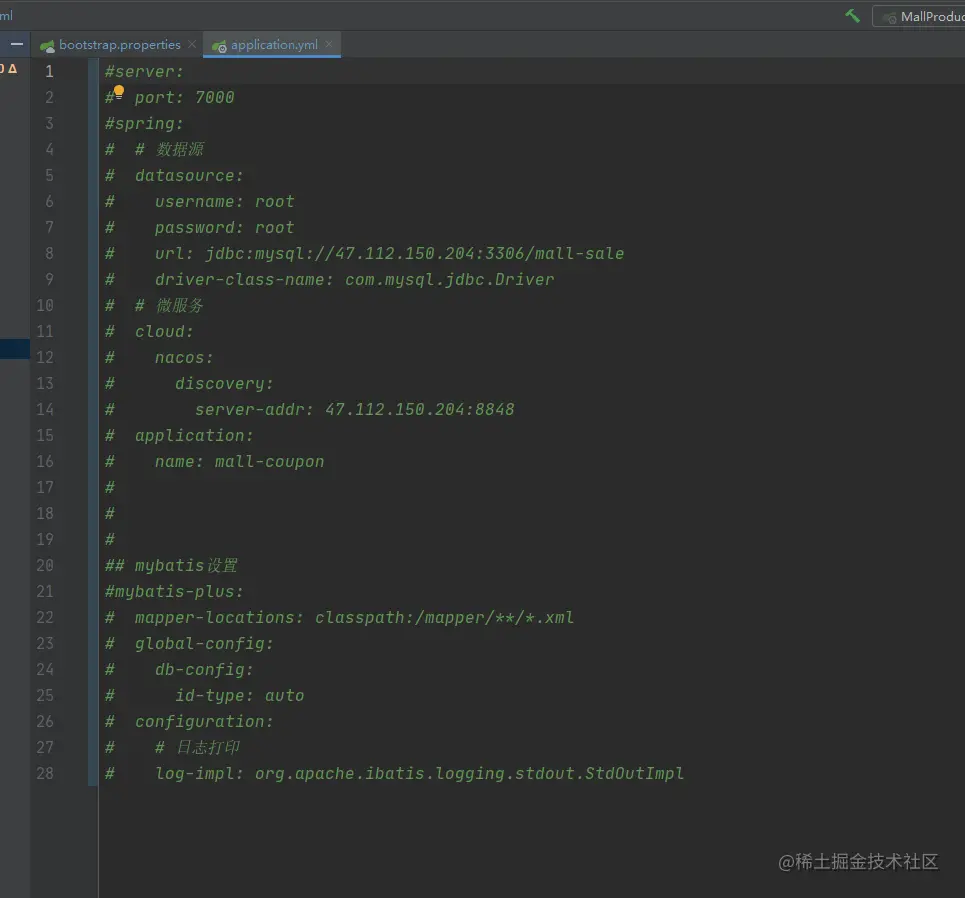Viewport: 965px width, 898px height.
Task: Click the '#spring:' line
Action: [144, 124]
